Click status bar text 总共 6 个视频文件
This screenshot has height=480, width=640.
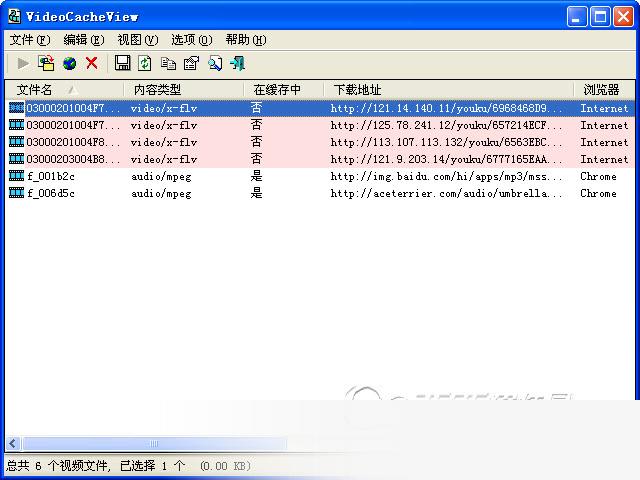pos(58,466)
